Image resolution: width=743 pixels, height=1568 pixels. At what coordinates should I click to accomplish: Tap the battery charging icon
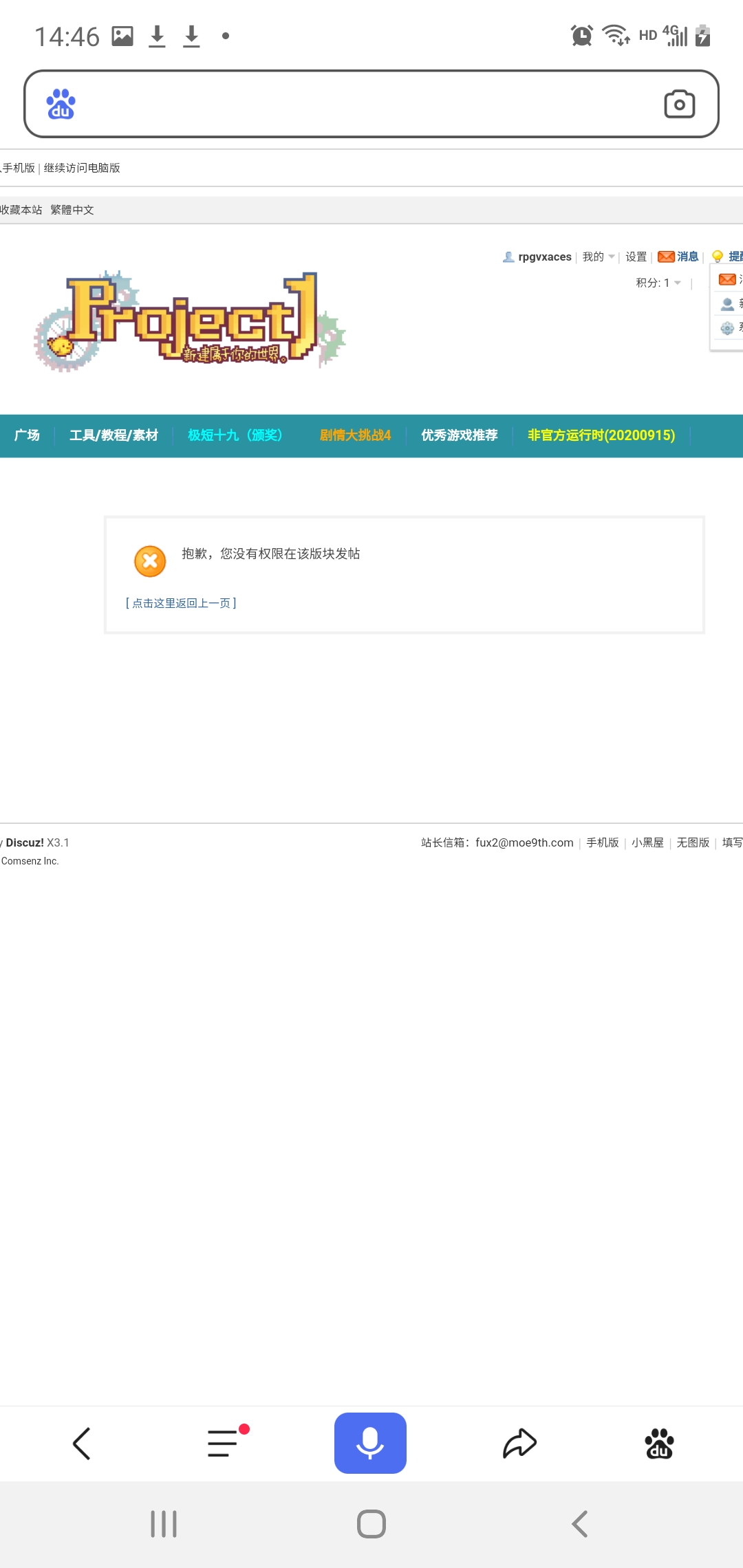point(702,35)
